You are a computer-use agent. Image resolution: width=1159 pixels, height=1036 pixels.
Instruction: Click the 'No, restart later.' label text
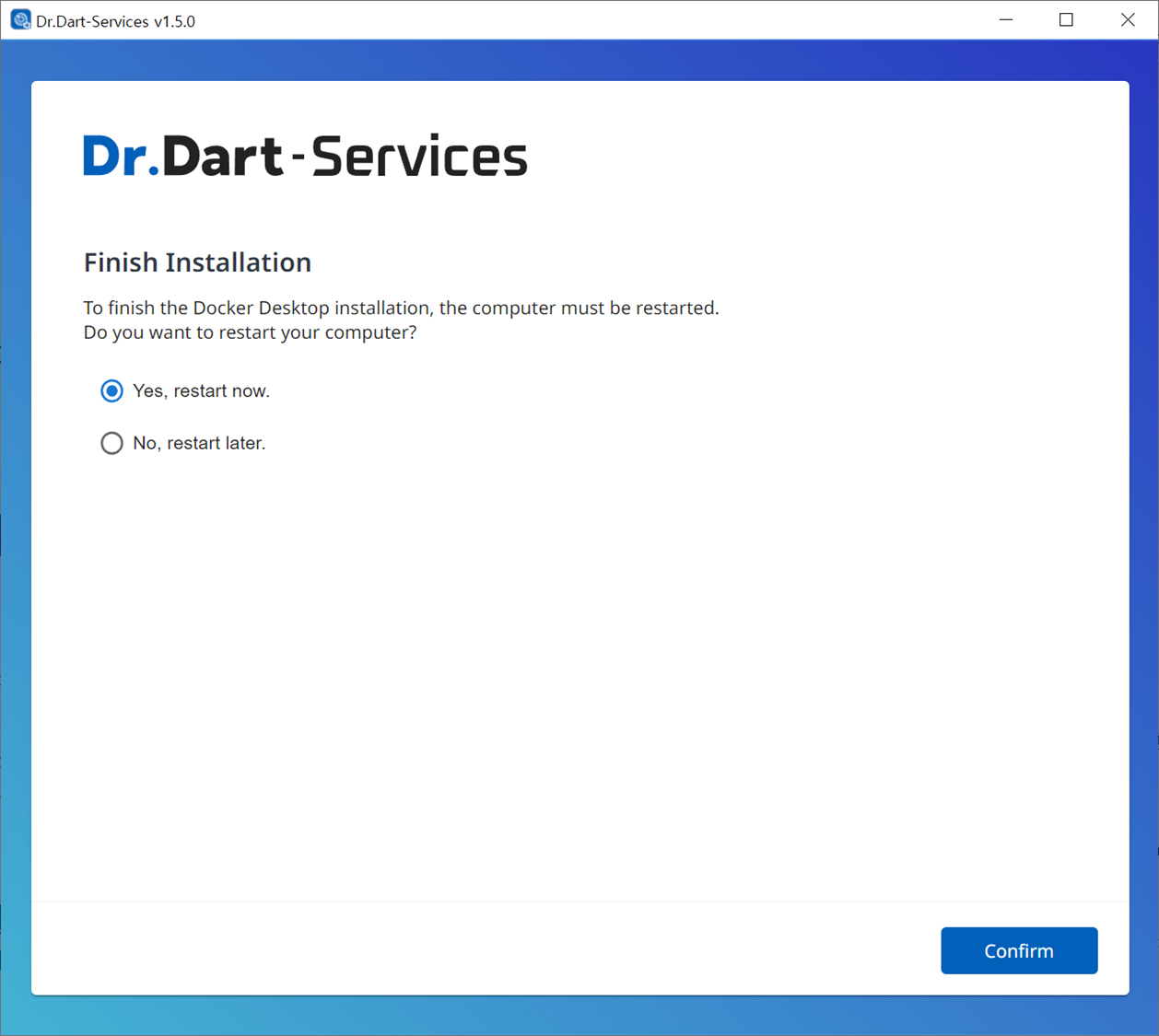pos(199,444)
